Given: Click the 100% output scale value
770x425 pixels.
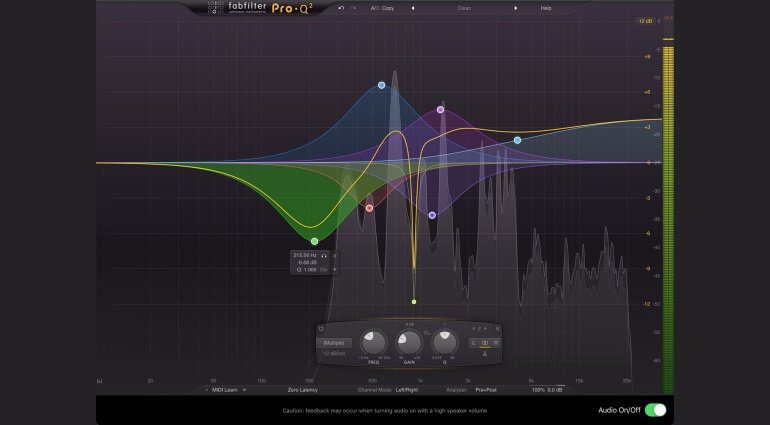Looking at the screenshot, I should (x=538, y=390).
